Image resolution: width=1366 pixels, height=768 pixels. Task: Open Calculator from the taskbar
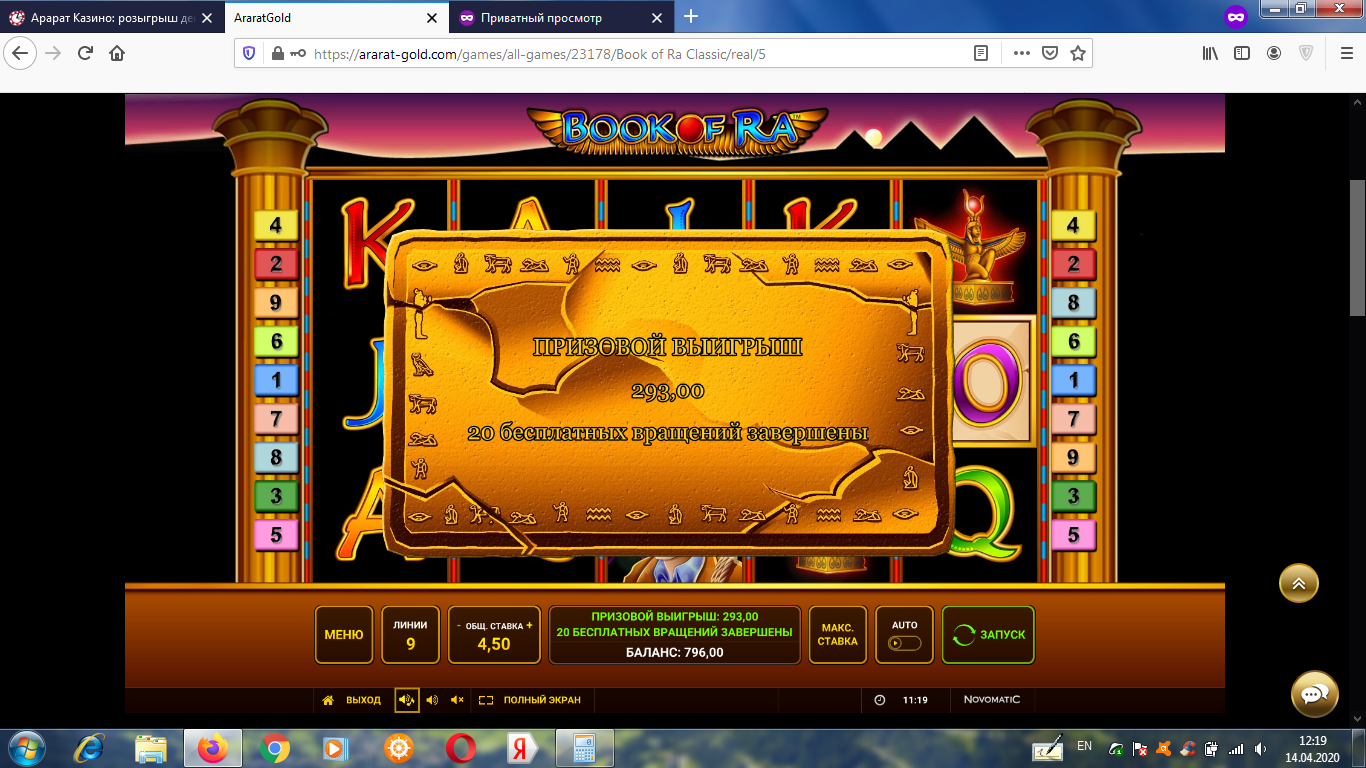(x=584, y=748)
